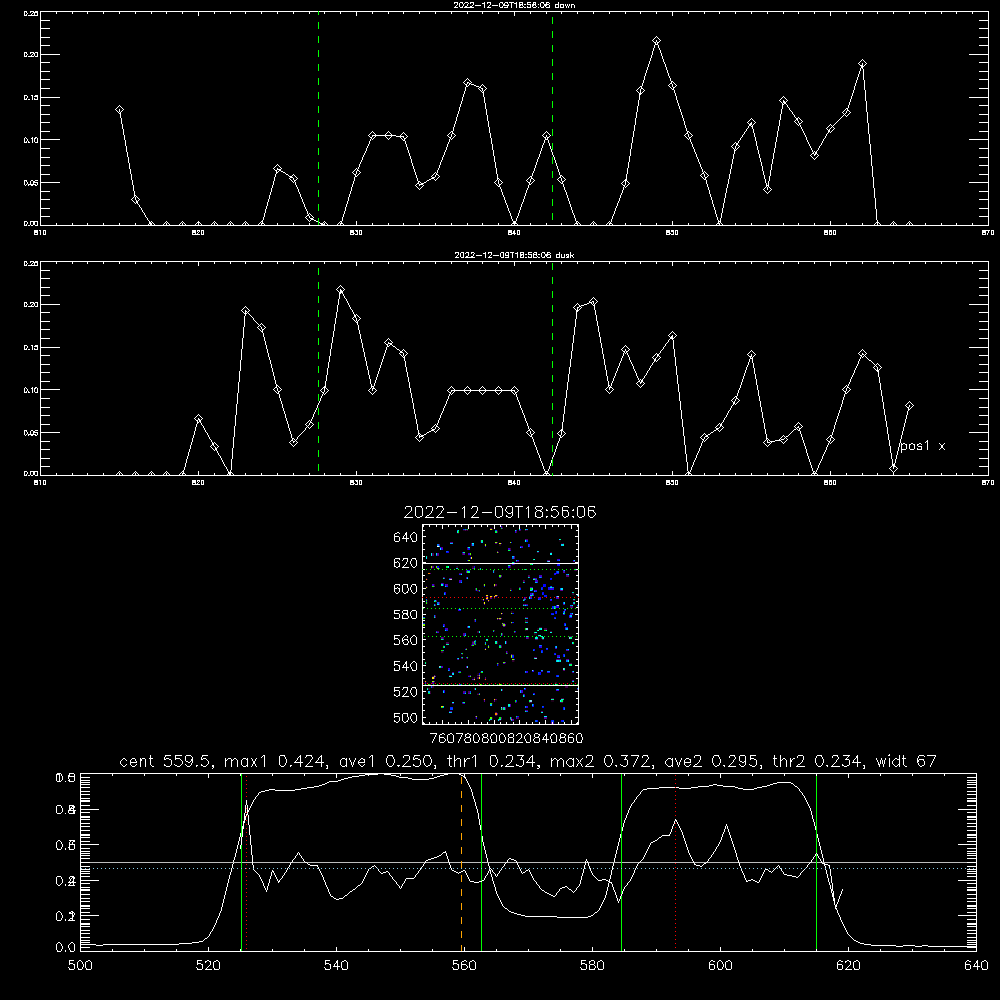Click the 'widt 67' value in stats line
Image resolution: width=1000 pixels, height=1000 pixels.
tap(906, 761)
